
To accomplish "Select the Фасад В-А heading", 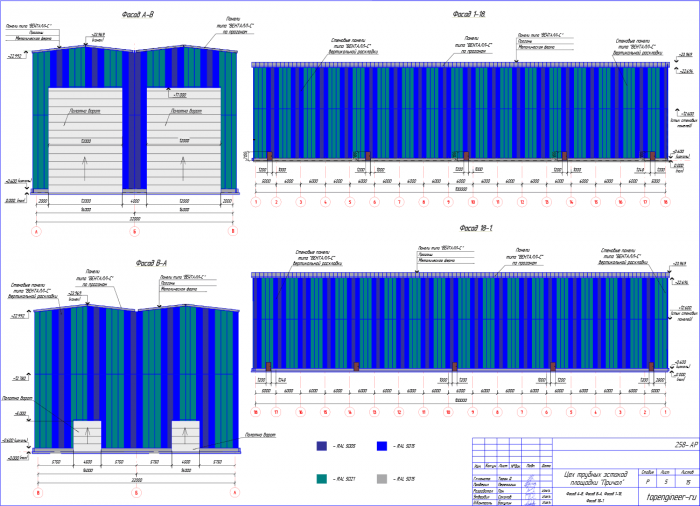I will (x=151, y=263).
